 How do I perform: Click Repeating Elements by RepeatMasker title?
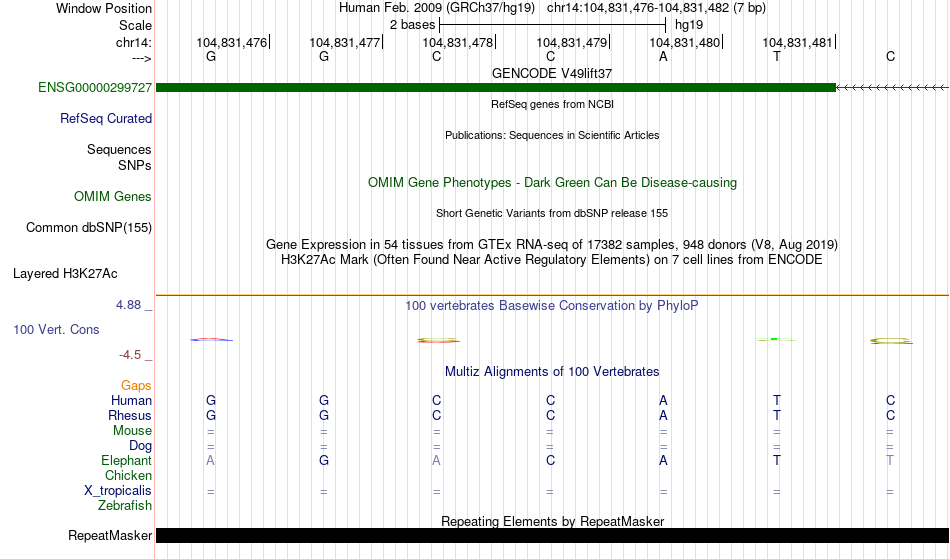click(553, 521)
